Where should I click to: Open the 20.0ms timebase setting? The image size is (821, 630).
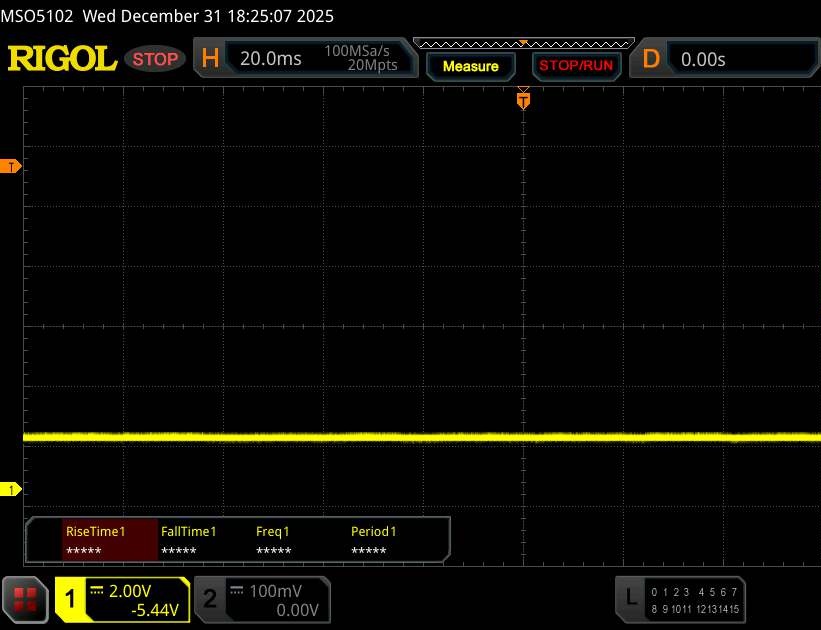(x=271, y=59)
